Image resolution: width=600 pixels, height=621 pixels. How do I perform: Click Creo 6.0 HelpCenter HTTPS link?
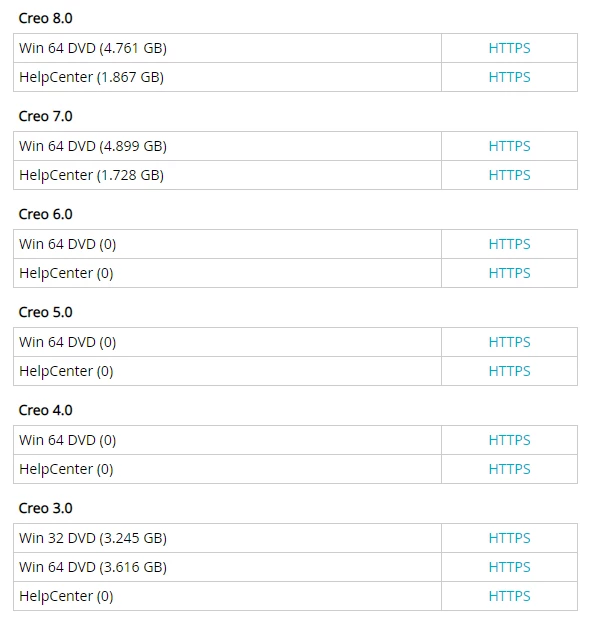click(x=509, y=273)
